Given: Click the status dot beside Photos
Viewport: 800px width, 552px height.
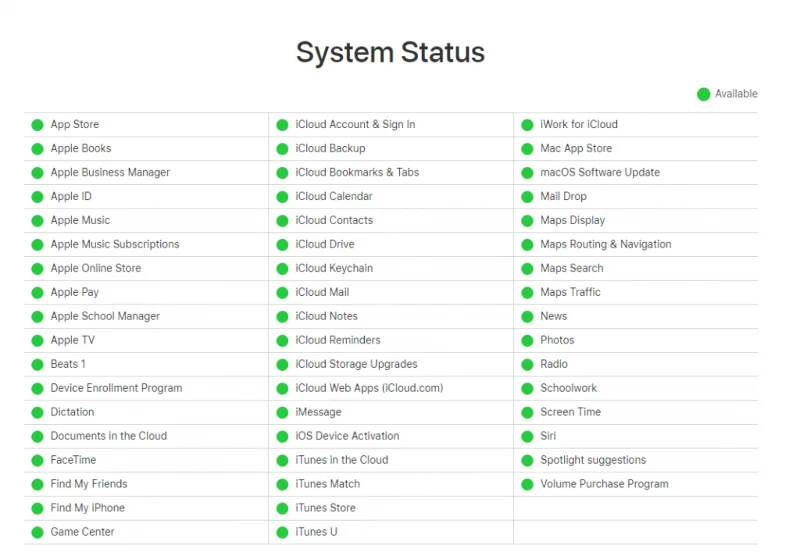Looking at the screenshot, I should (x=527, y=341).
